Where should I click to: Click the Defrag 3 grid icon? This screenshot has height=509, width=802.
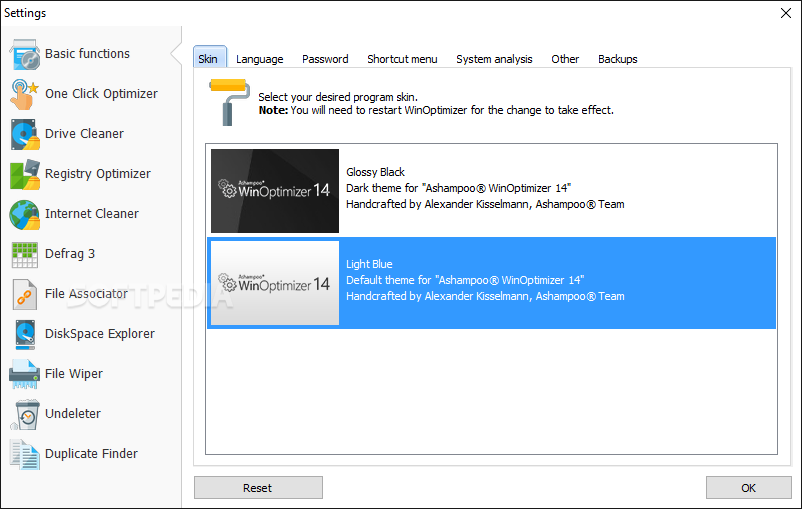tap(25, 255)
